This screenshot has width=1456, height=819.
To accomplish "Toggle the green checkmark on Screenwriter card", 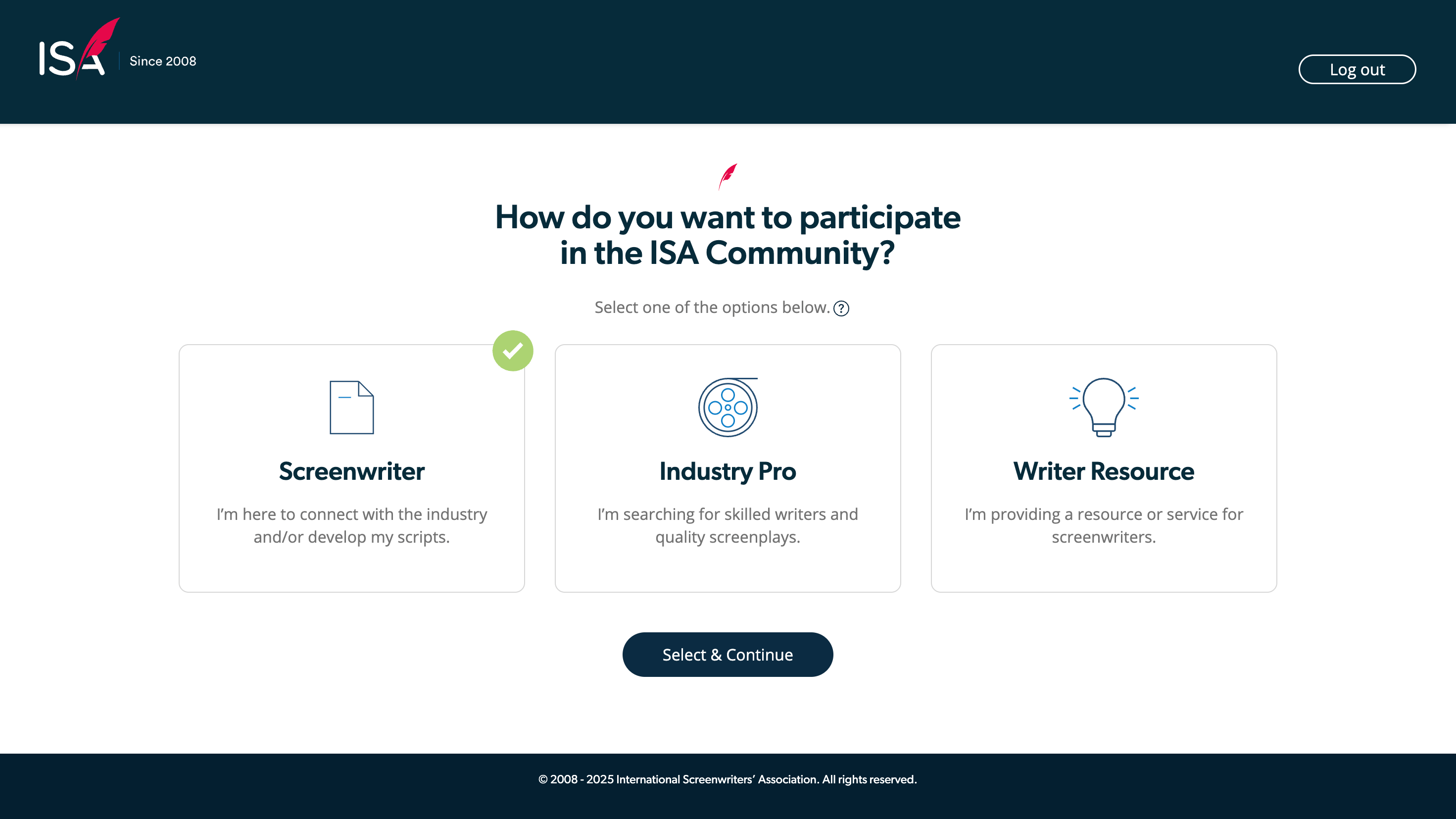I will click(513, 351).
